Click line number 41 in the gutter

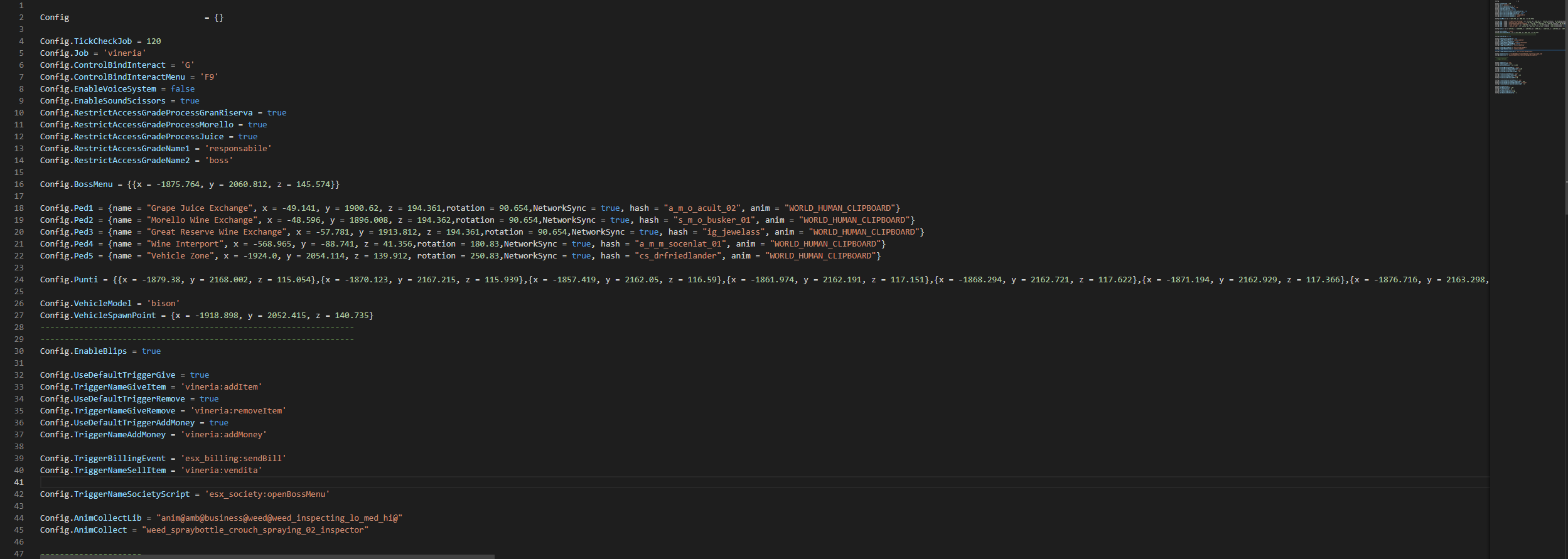[19, 482]
